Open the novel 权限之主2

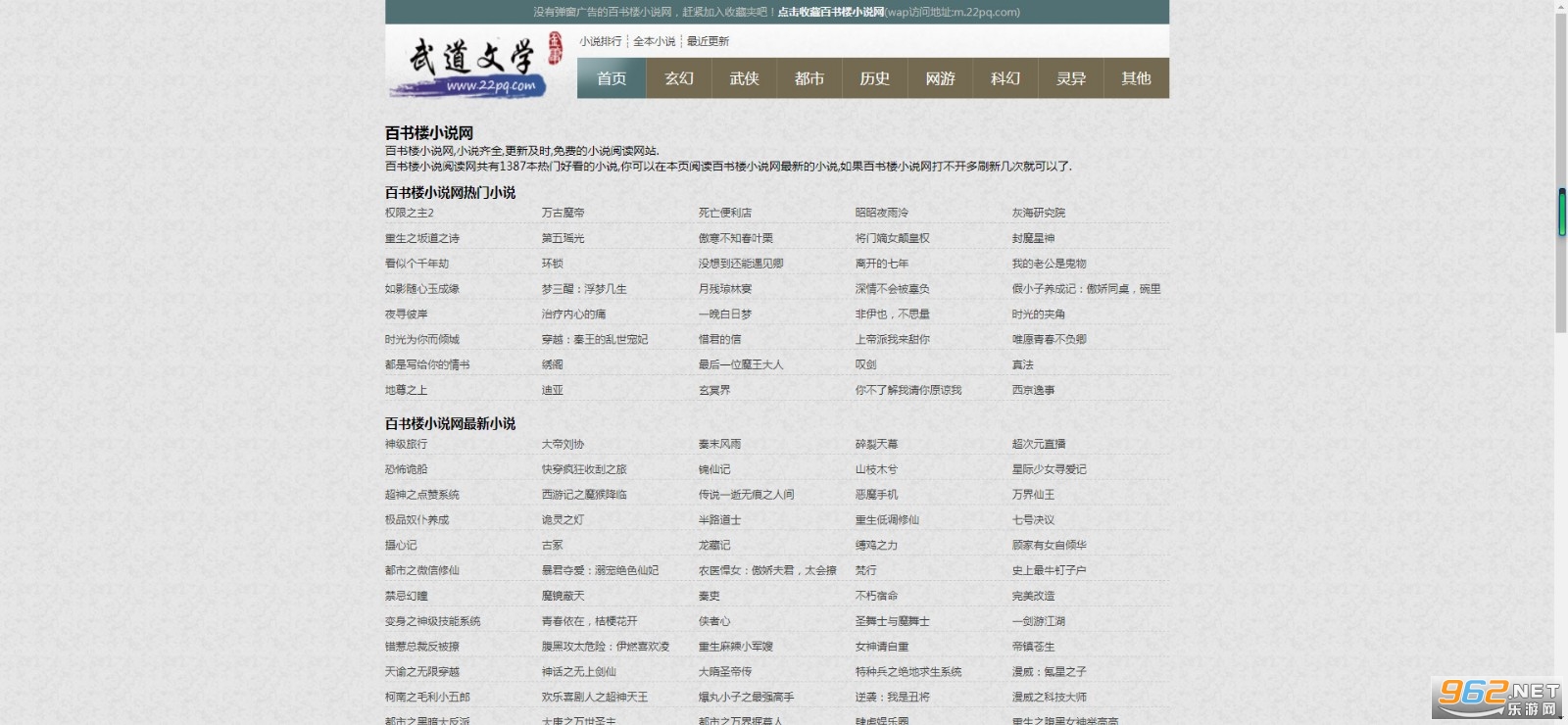[410, 213]
